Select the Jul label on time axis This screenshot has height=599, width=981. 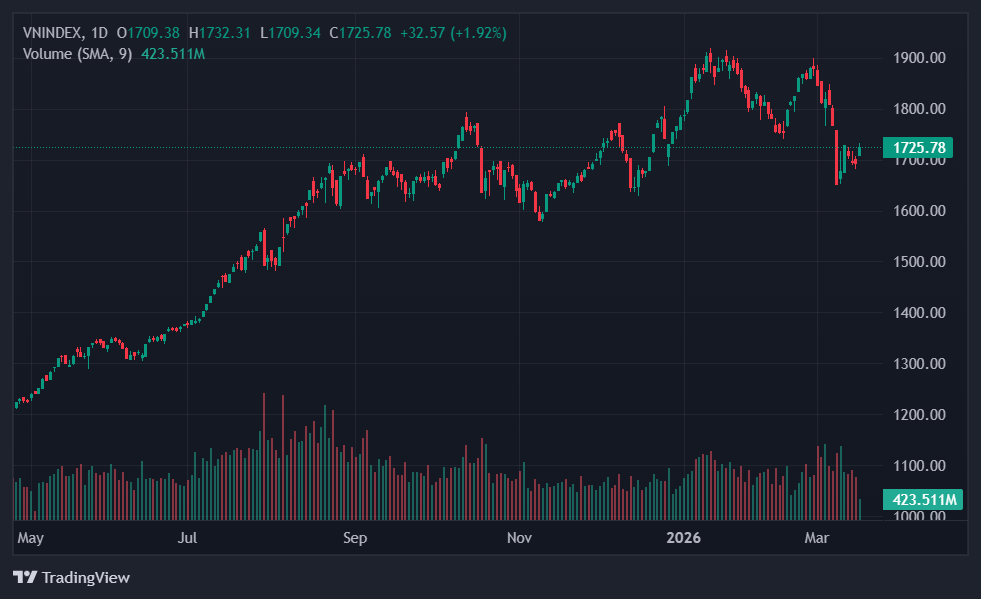point(187,539)
